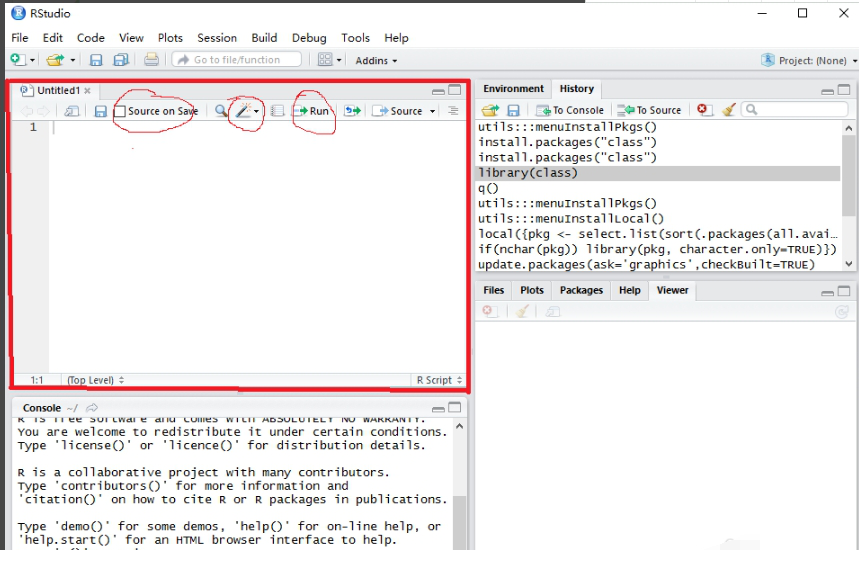Click inside the editor line 1

[257, 128]
